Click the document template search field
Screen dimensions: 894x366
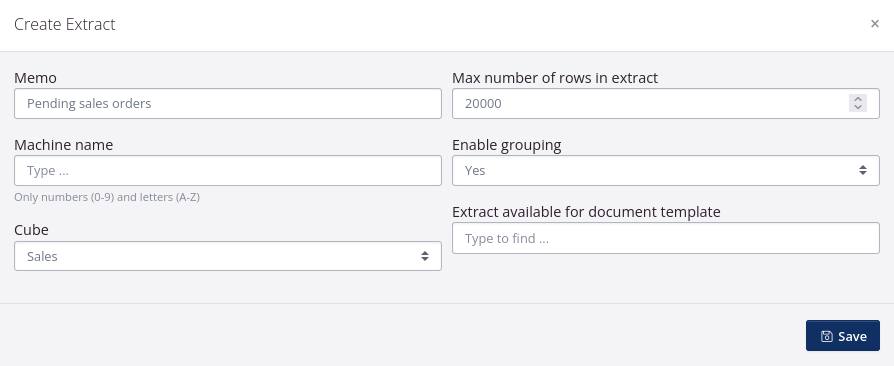666,238
